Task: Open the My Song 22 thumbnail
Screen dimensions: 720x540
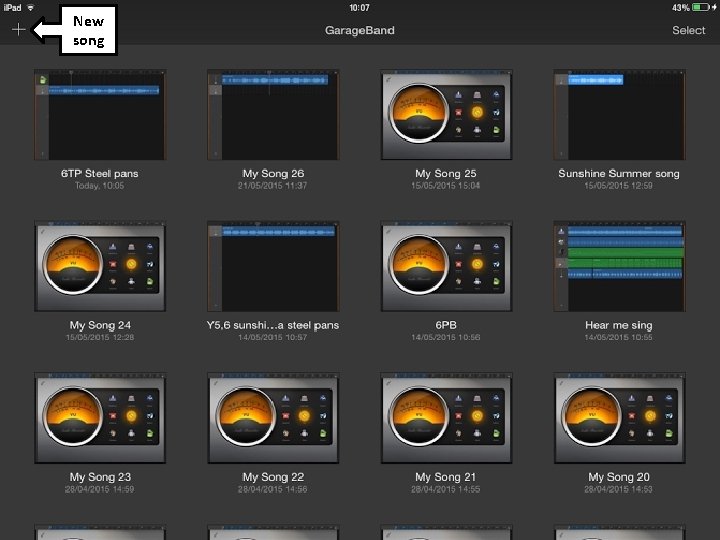Action: pyautogui.click(x=273, y=418)
